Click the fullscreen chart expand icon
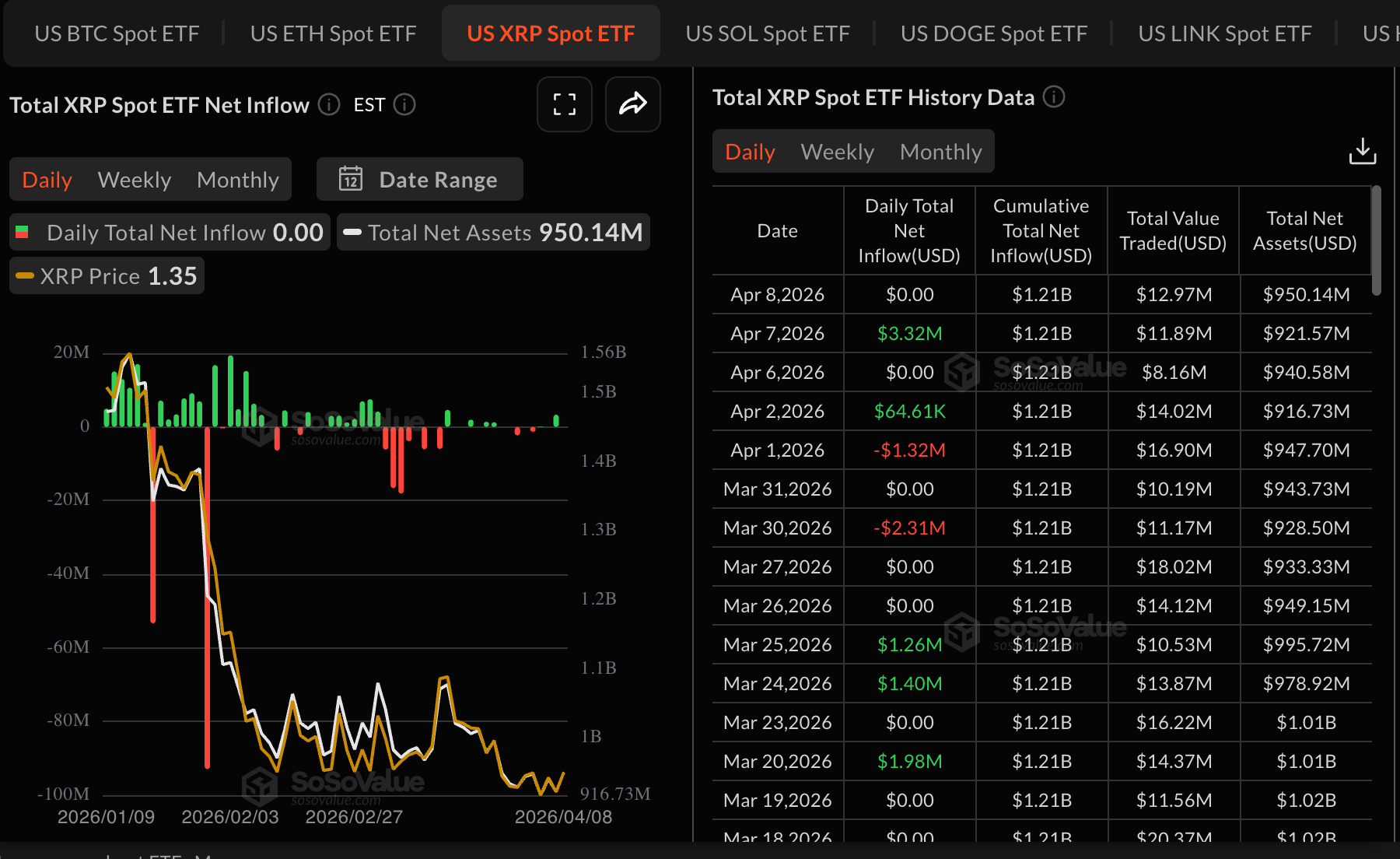 564,104
